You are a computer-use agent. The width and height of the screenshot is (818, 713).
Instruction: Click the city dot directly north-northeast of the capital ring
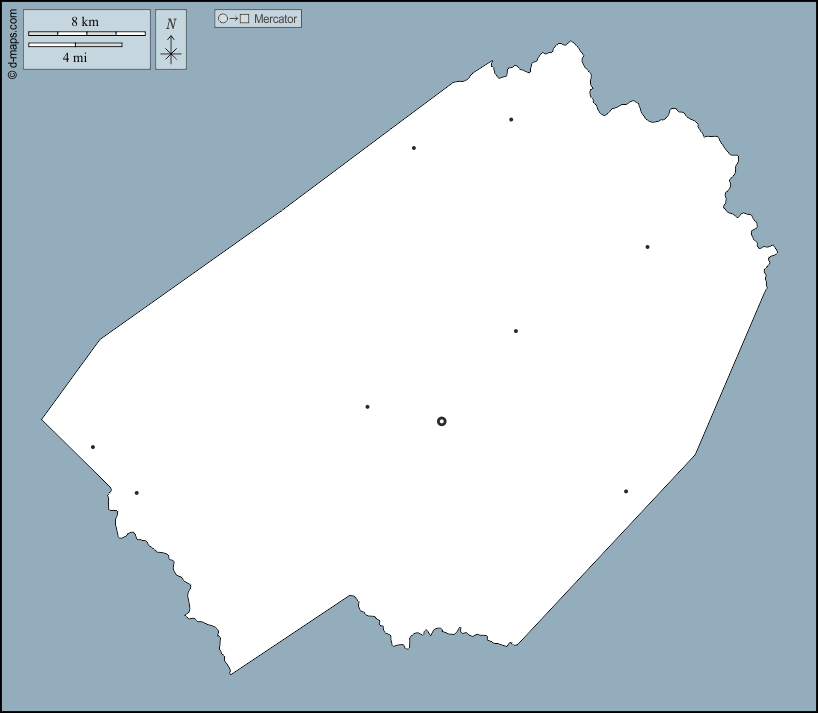pyautogui.click(x=516, y=331)
